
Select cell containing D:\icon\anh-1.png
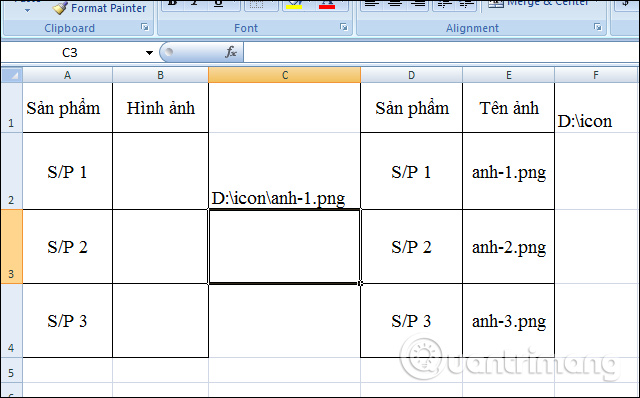tap(284, 171)
